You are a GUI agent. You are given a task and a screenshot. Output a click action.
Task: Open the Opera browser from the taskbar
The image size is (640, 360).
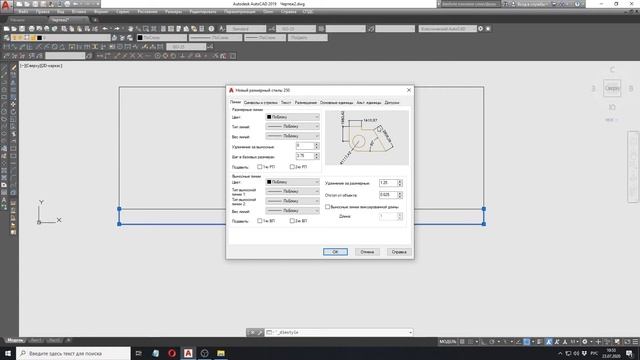click(172, 353)
